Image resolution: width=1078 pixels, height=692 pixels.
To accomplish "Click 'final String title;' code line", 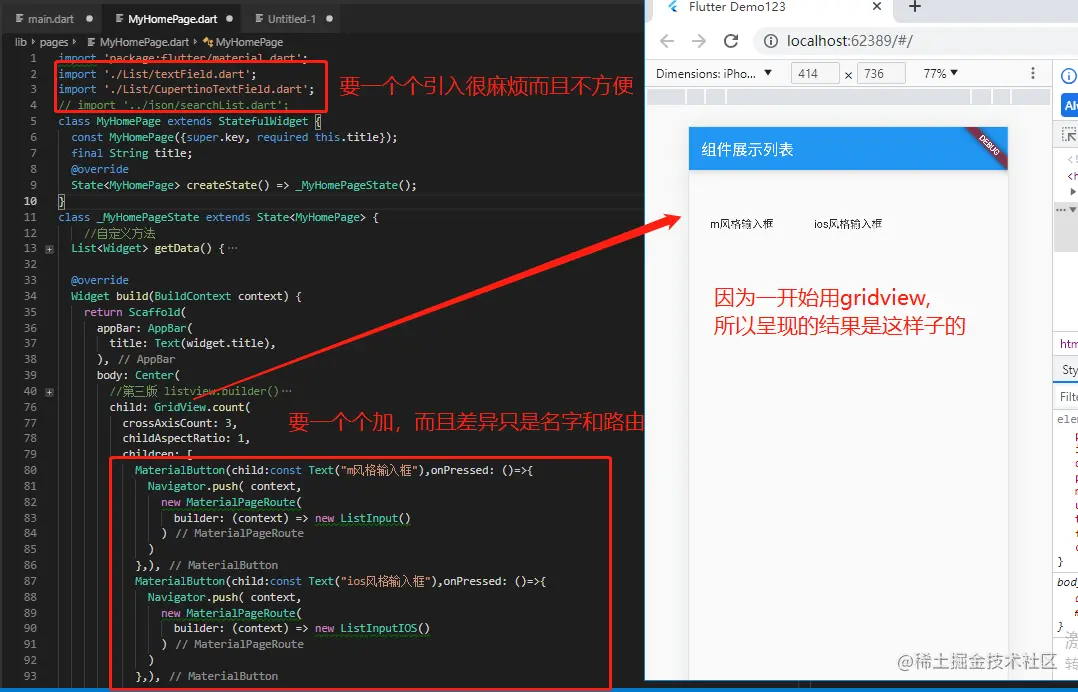I will (132, 153).
